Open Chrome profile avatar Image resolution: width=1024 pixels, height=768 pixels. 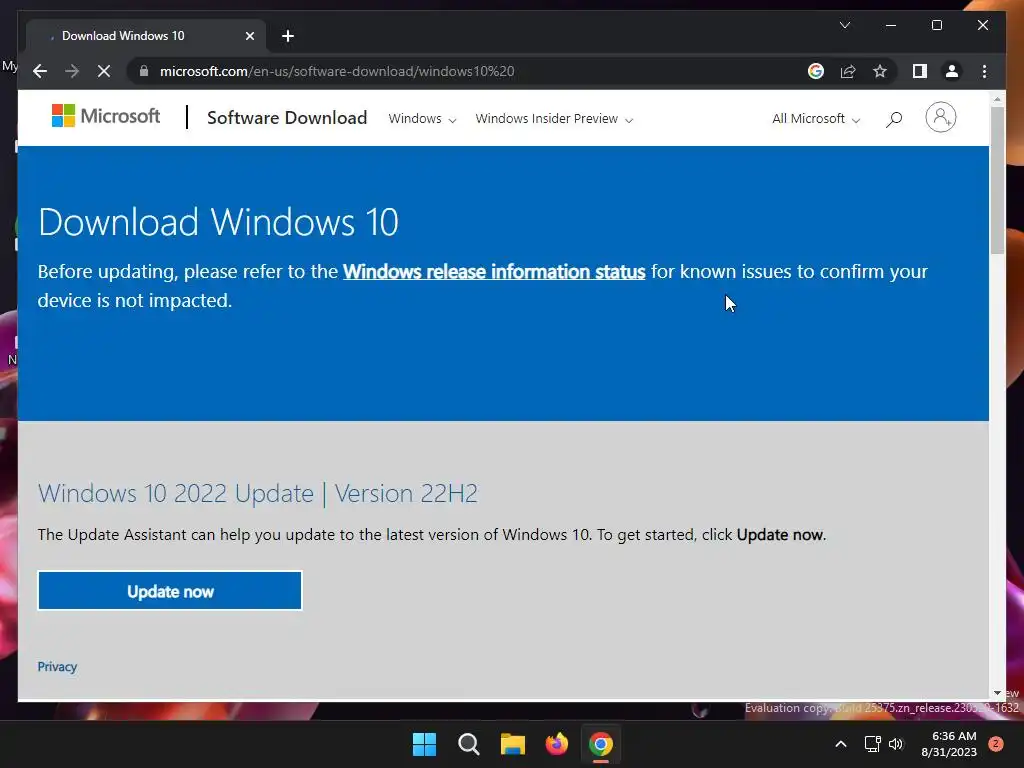952,71
